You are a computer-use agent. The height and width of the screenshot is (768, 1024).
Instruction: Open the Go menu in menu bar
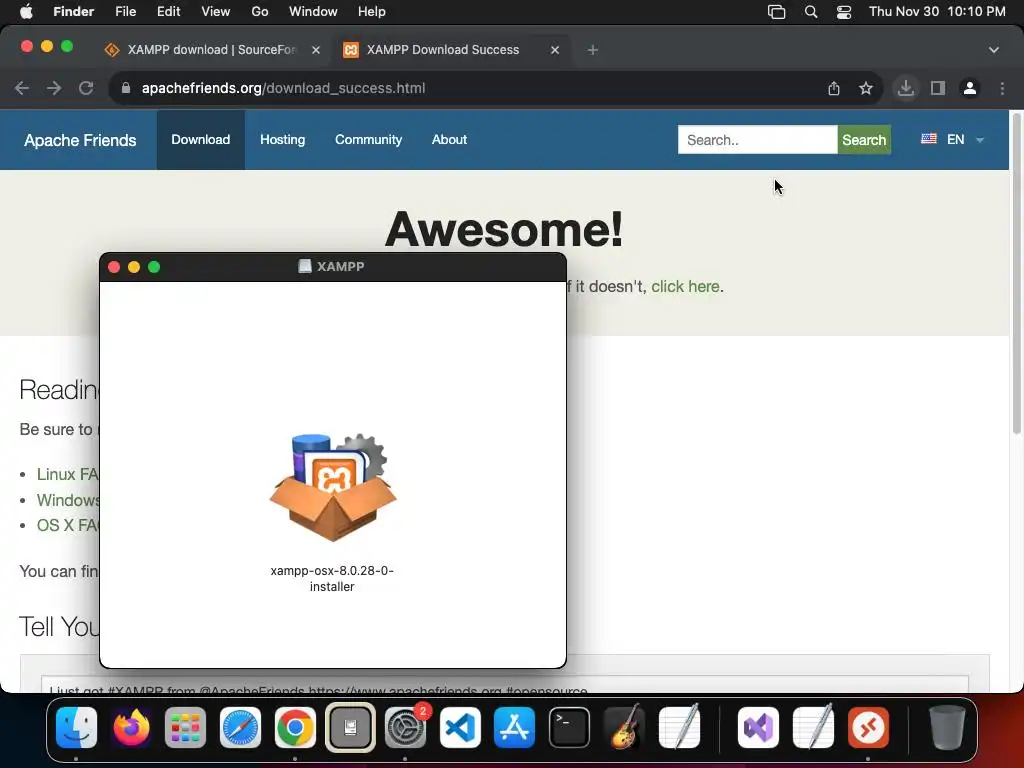(260, 12)
